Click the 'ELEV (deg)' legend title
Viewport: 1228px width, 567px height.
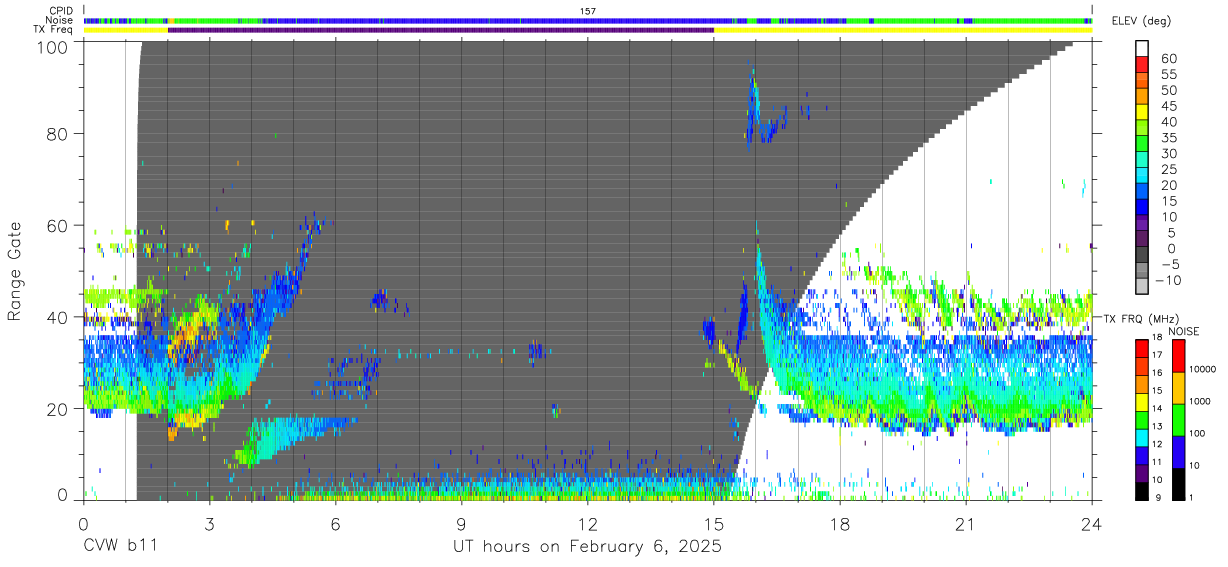tap(1142, 21)
